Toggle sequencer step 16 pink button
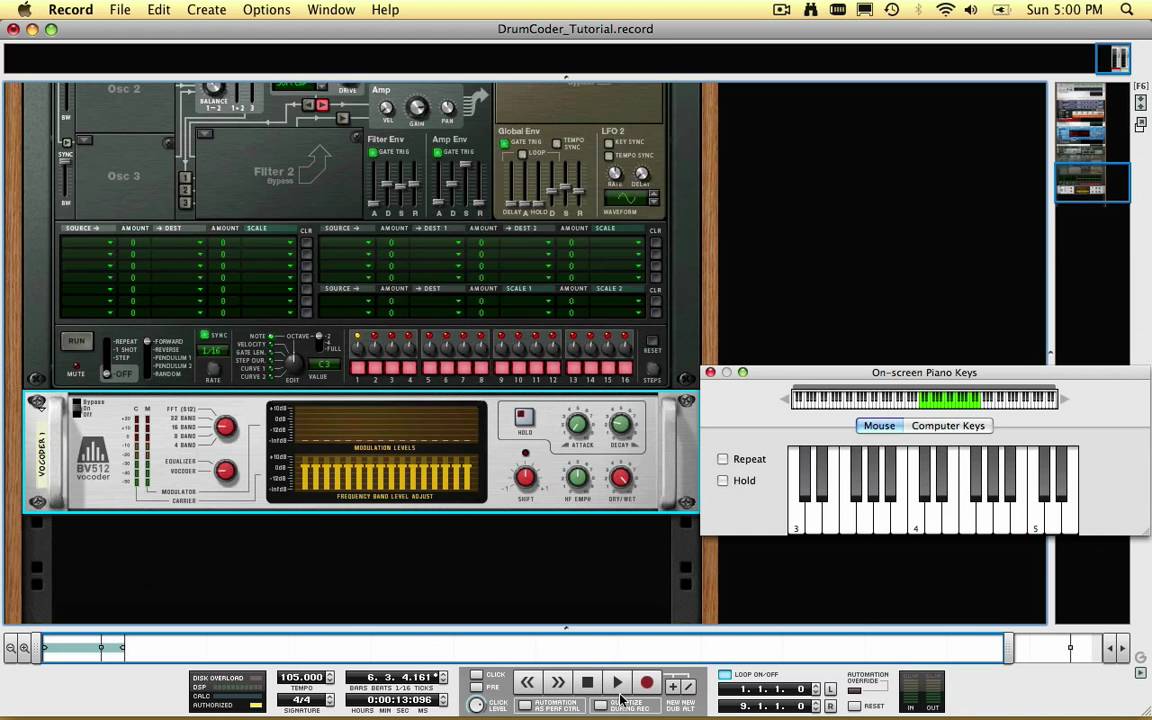 pos(626,367)
